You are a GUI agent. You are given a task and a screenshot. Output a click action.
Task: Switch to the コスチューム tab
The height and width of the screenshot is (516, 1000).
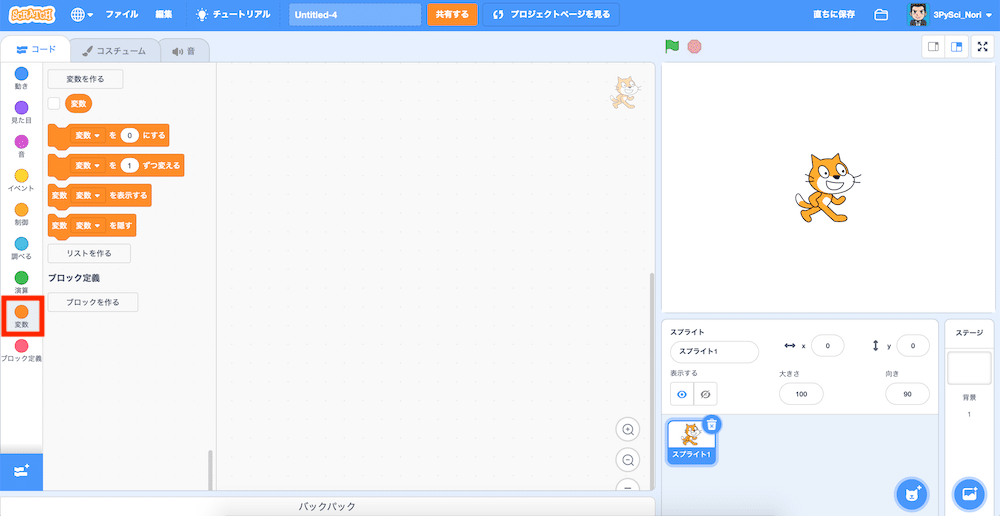click(x=114, y=50)
